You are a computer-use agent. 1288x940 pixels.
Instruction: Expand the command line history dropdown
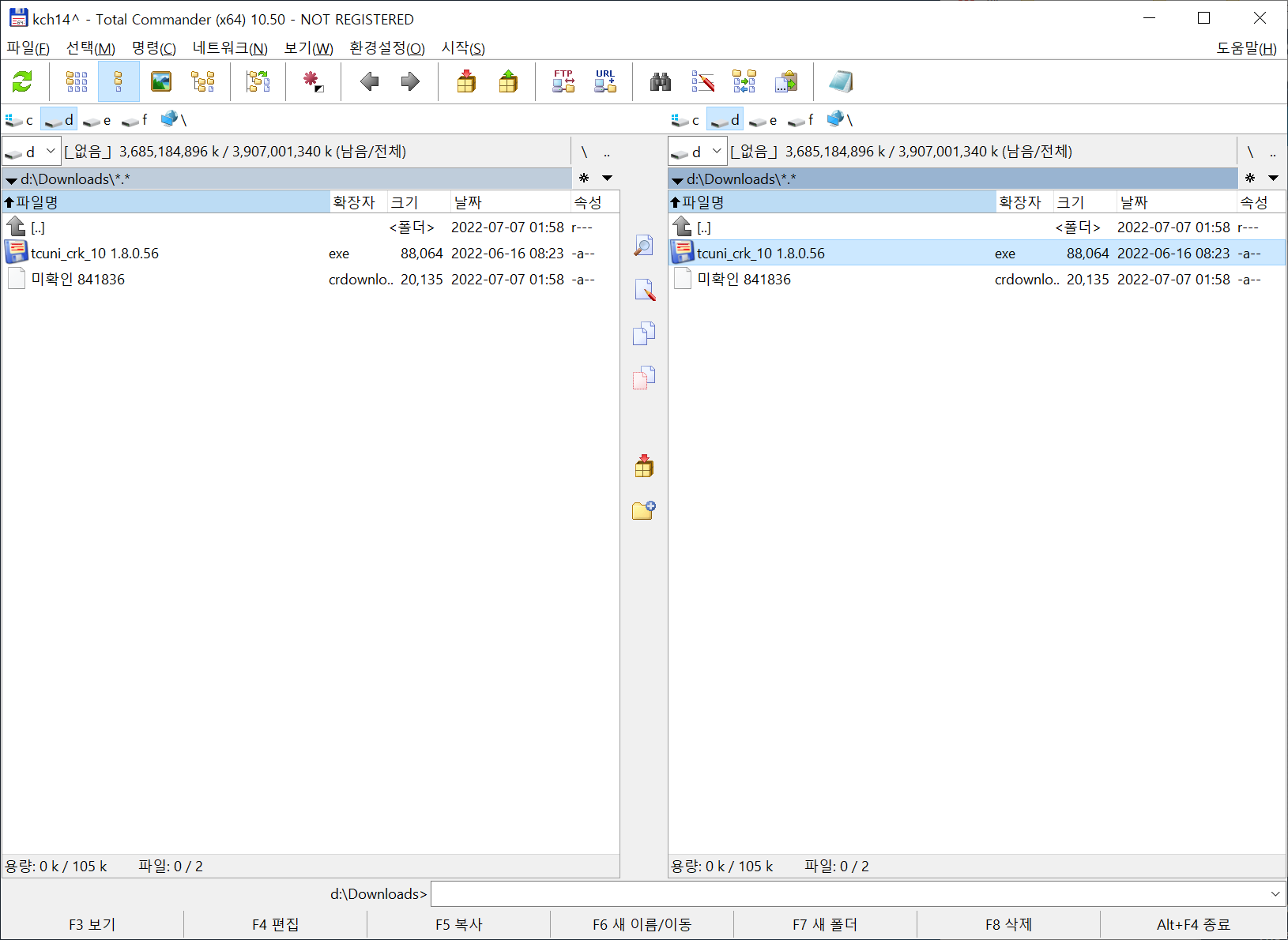[1275, 894]
